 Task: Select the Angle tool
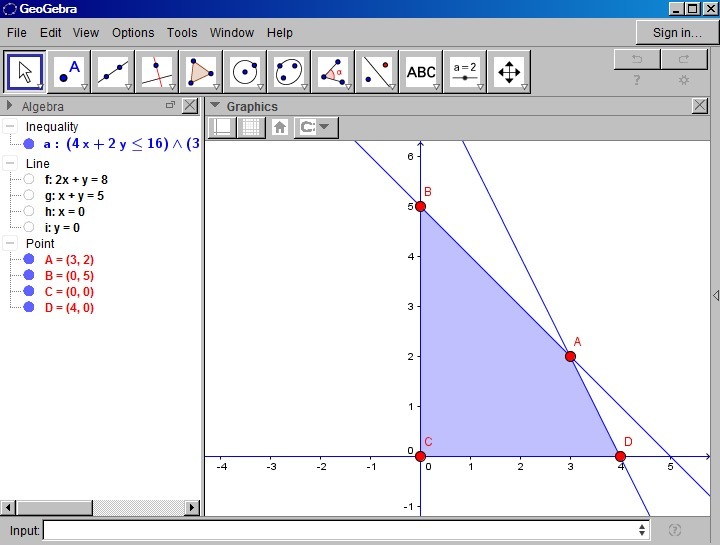coord(333,72)
